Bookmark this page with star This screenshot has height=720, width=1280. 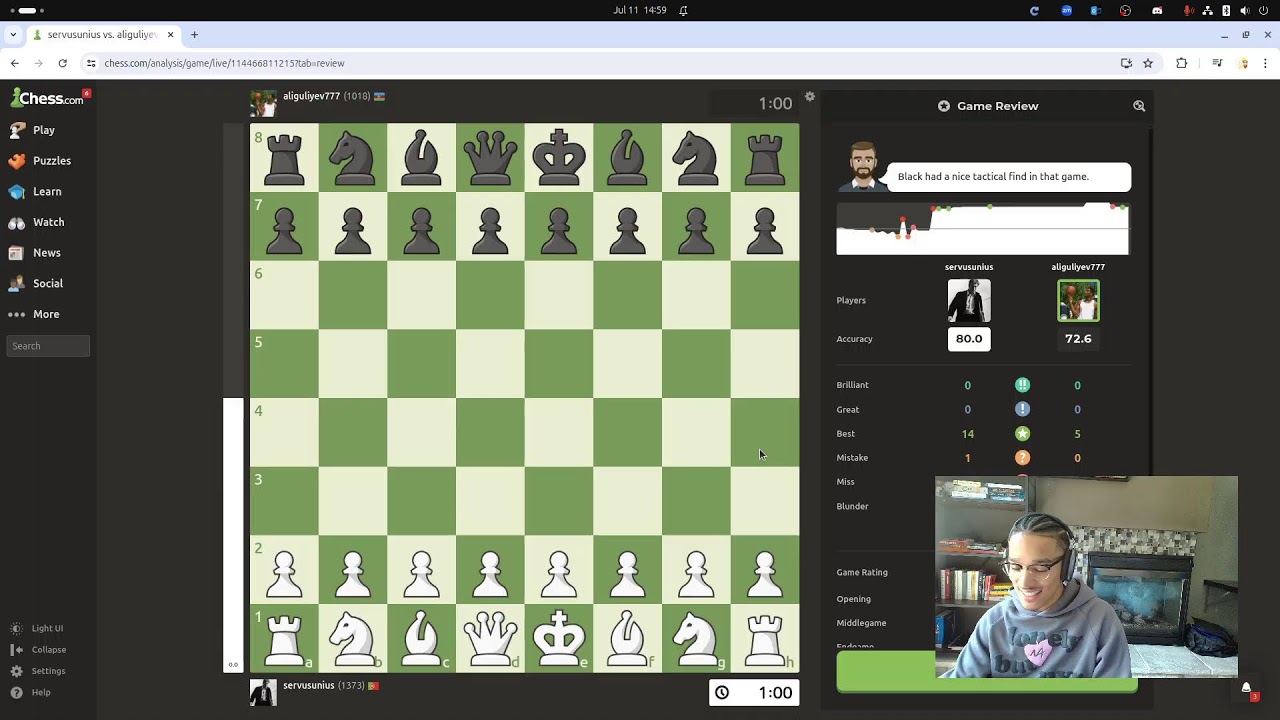tap(1148, 63)
